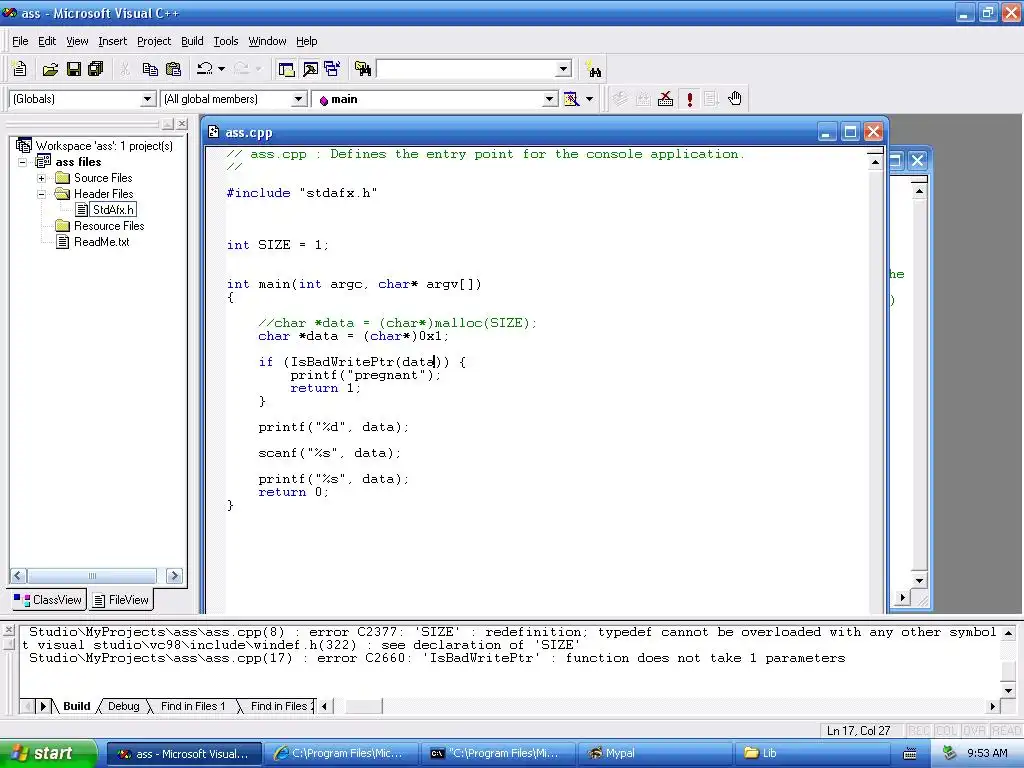Click the Windows start button

pyautogui.click(x=48, y=753)
